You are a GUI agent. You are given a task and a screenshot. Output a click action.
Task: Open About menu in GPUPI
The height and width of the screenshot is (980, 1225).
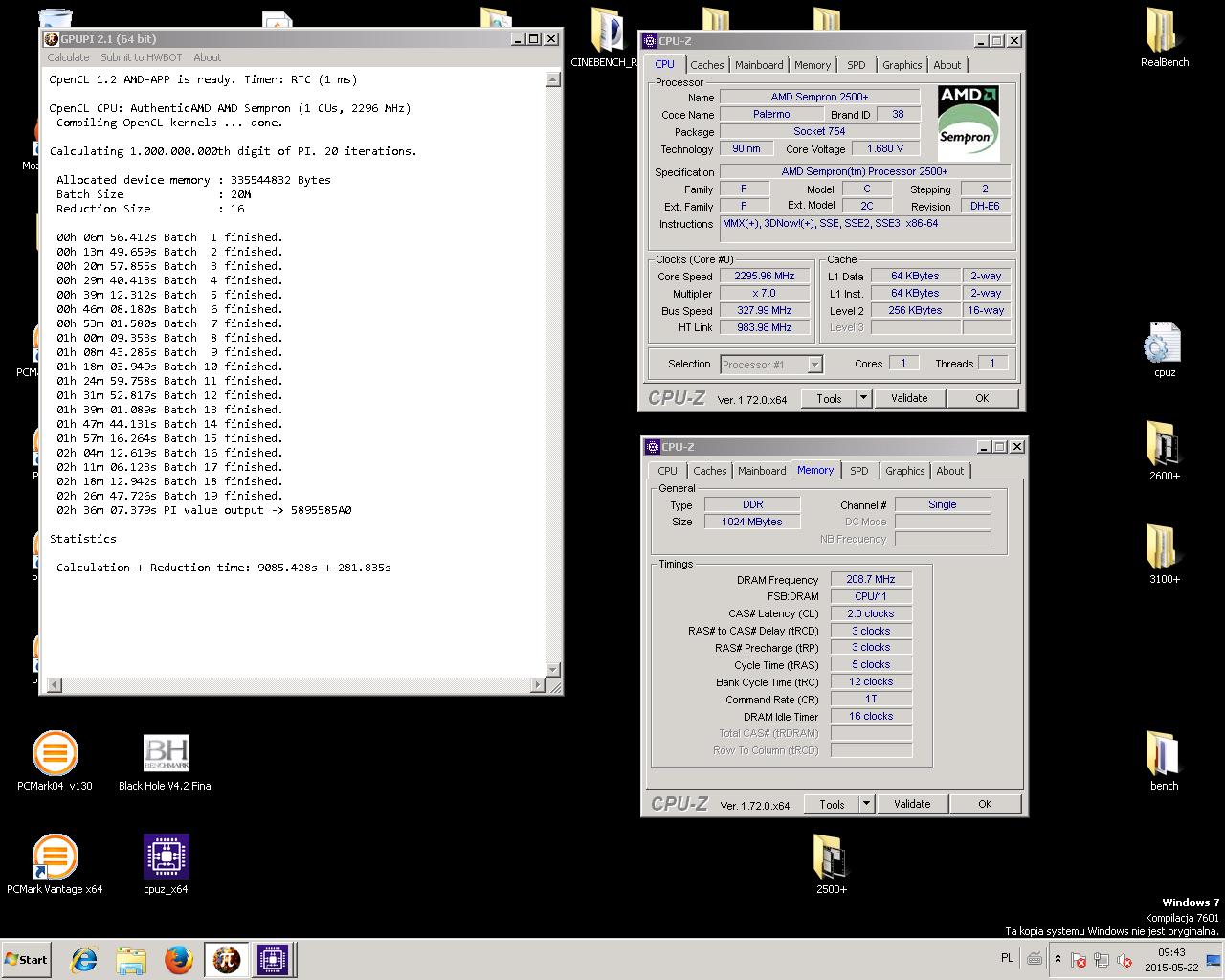coord(207,57)
